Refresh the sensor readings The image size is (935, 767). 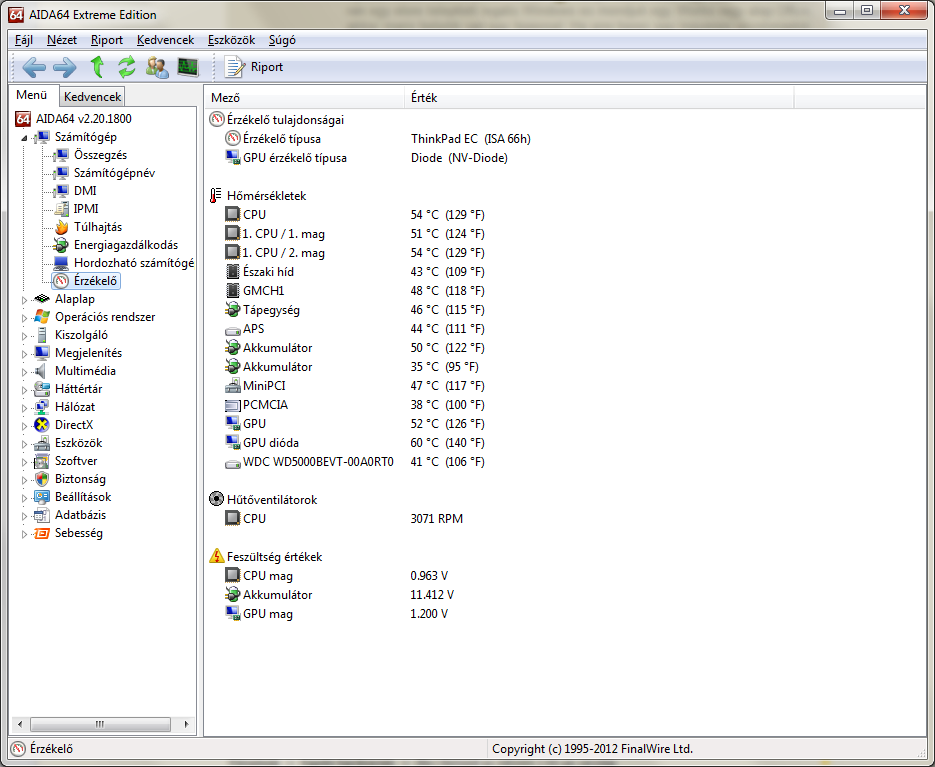(x=126, y=67)
